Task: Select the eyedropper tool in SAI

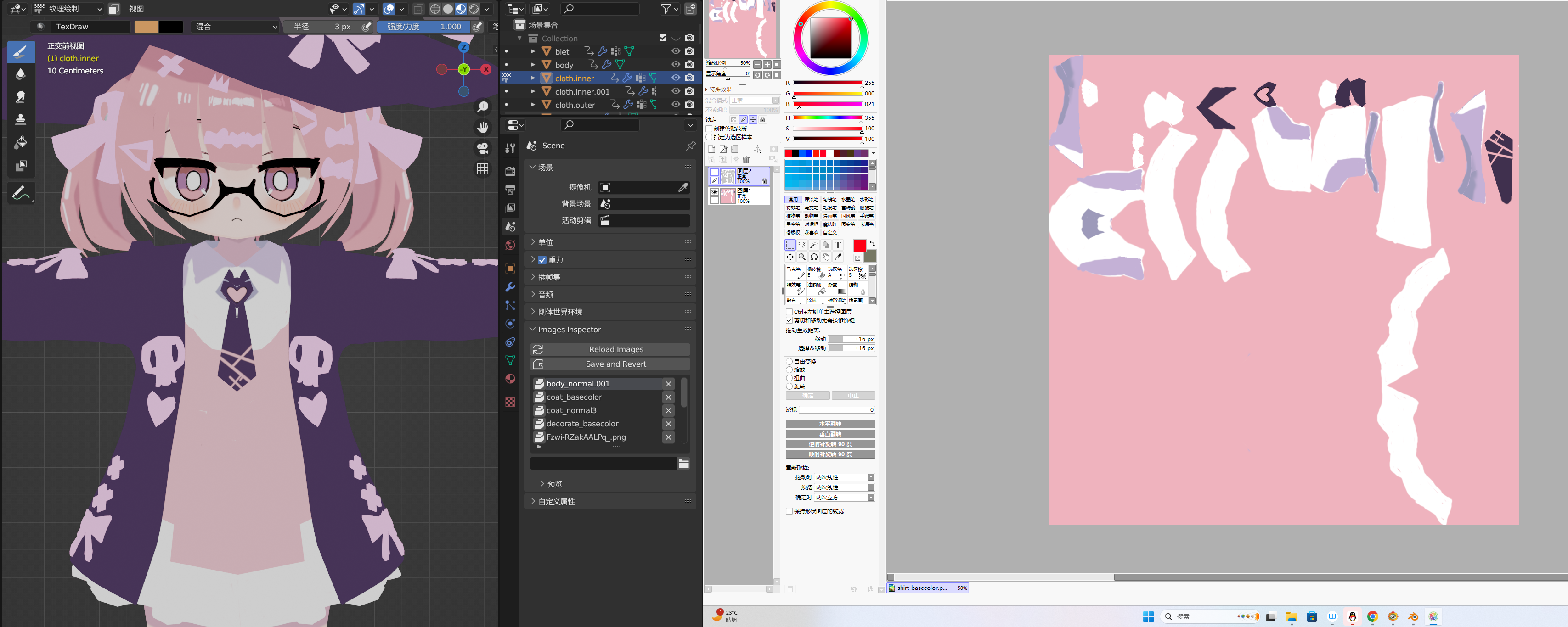Action: [838, 257]
